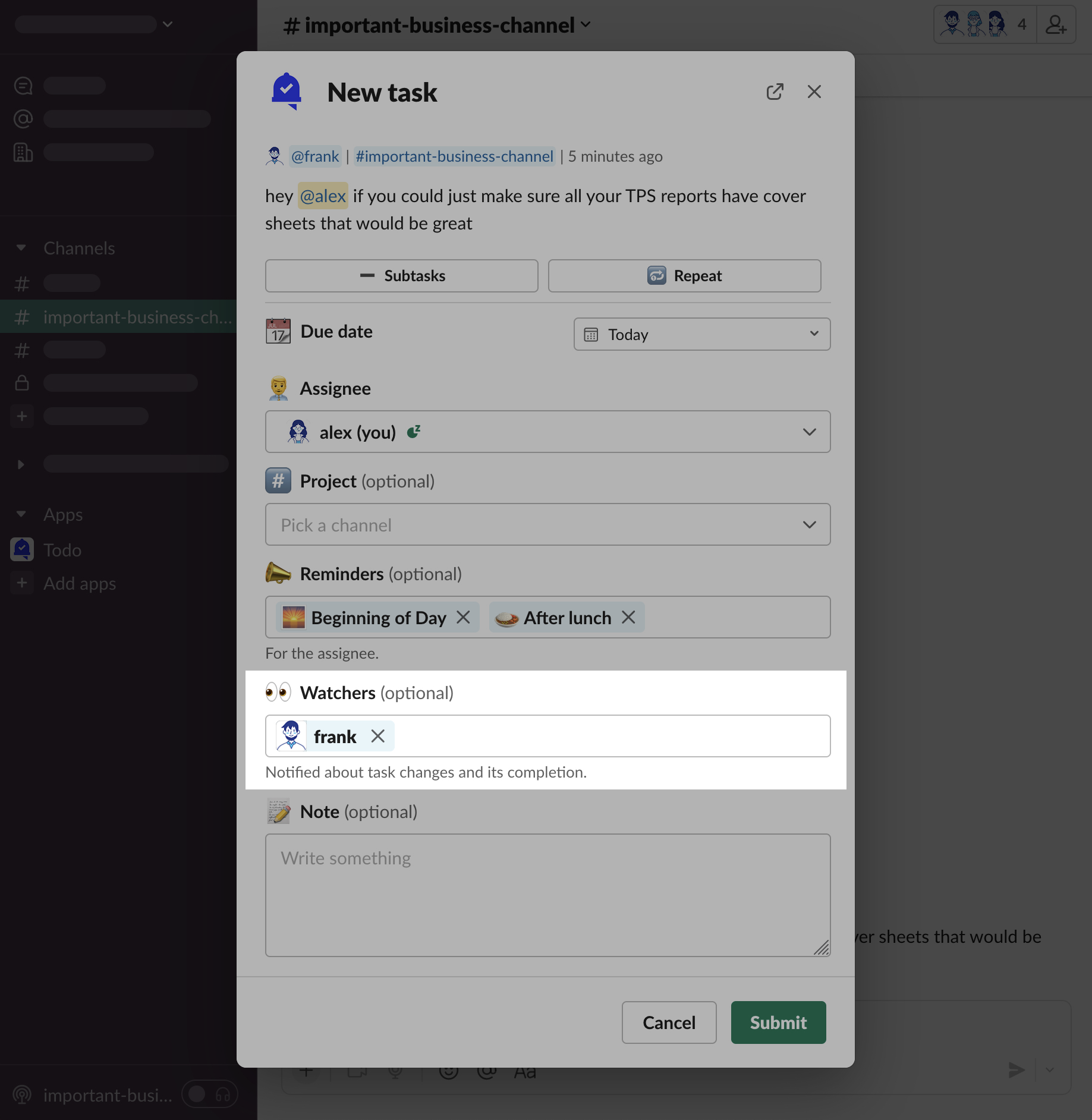Submit the new task

(778, 1023)
